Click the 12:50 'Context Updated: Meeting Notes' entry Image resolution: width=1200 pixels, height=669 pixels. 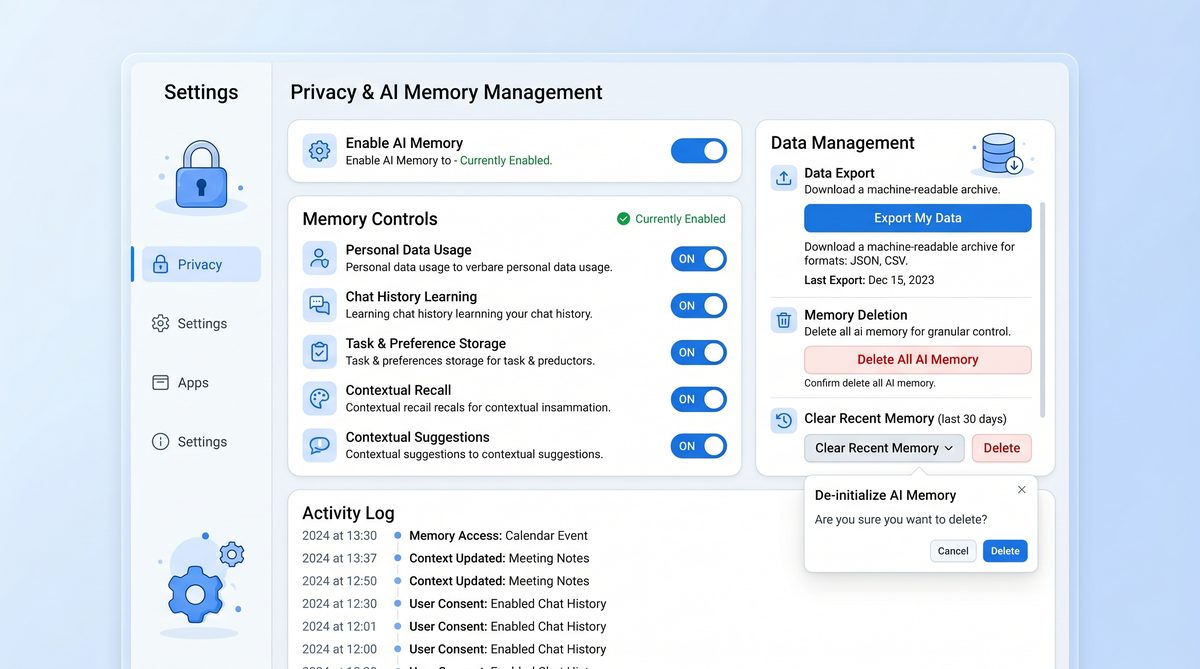click(499, 581)
